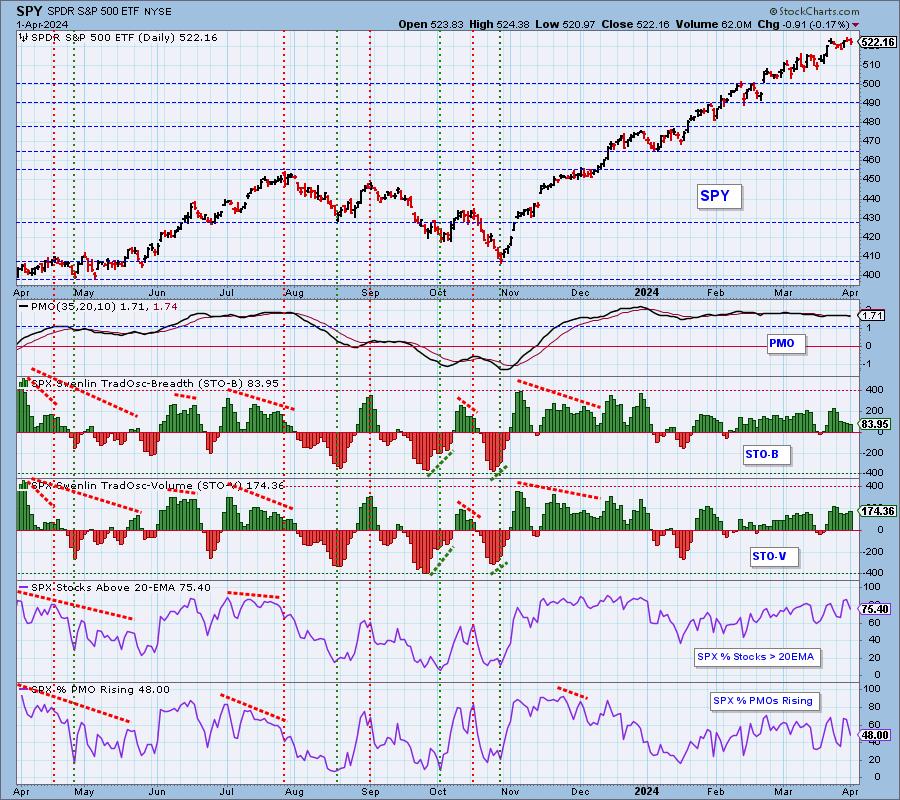Viewport: 900px width, 800px height.
Task: Click the Nov label under the price panel
Action: click(x=510, y=293)
